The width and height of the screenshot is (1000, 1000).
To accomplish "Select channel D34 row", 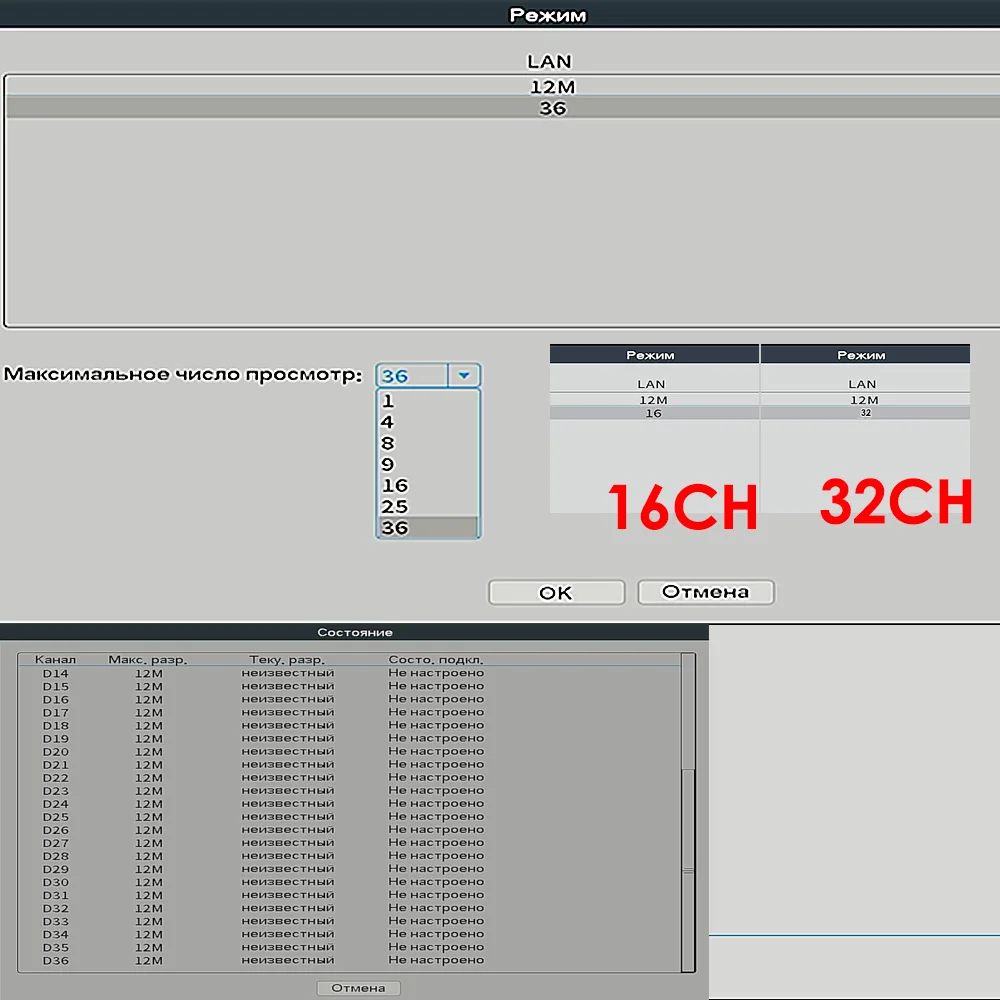I will coord(349,935).
